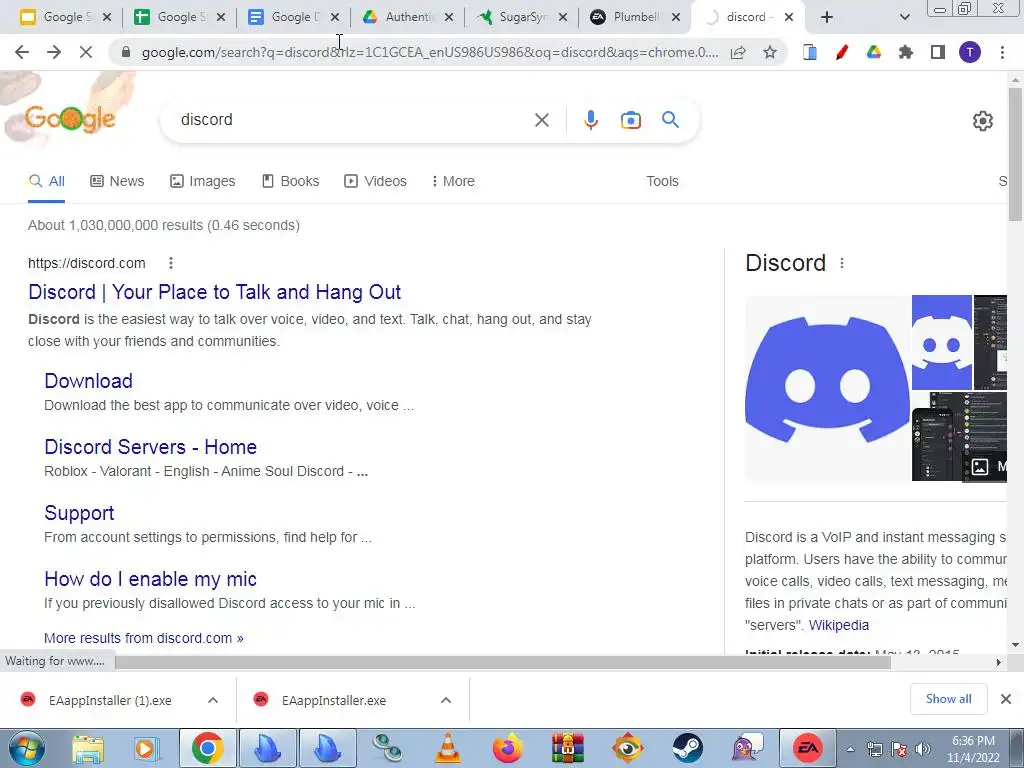Screen dimensions: 1024x768
Task: Click Show all downloads button
Action: pyautogui.click(x=948, y=699)
